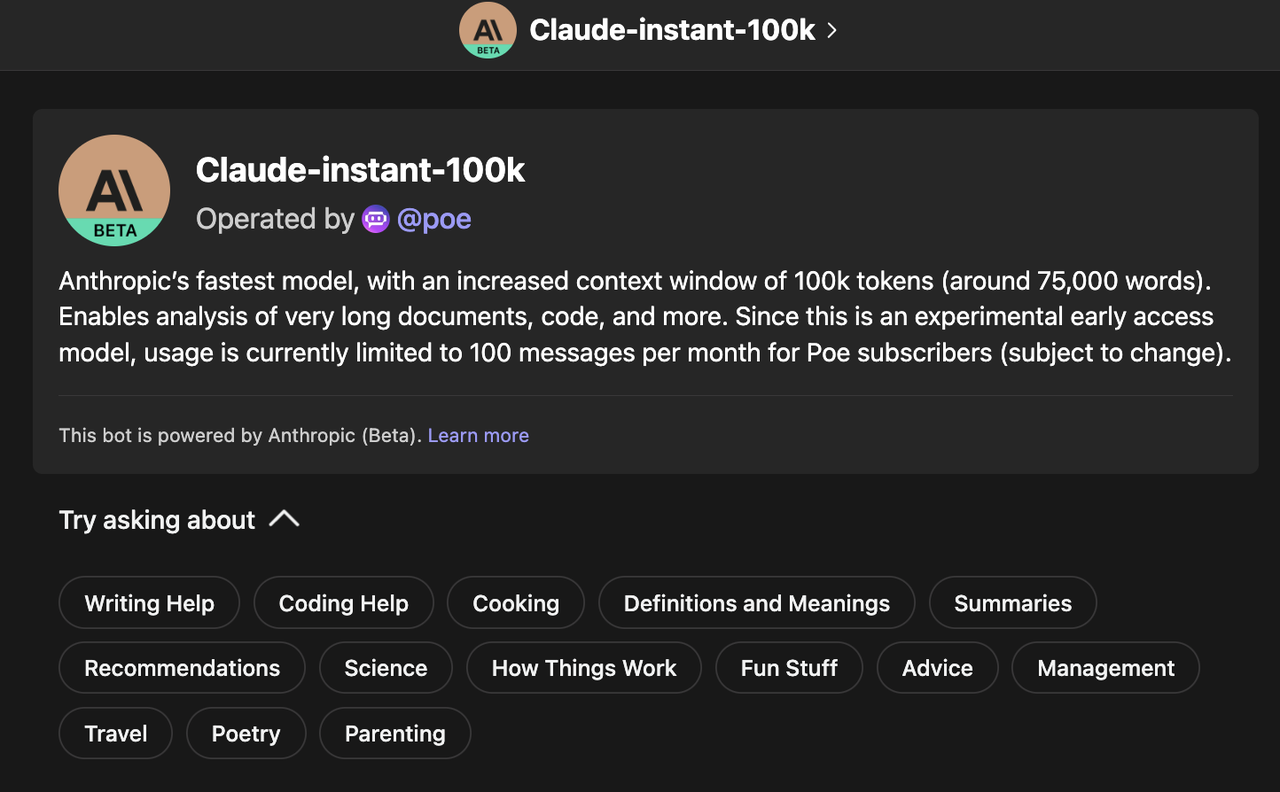Collapse the Try asking about section
This screenshot has height=792, width=1280.
click(284, 519)
